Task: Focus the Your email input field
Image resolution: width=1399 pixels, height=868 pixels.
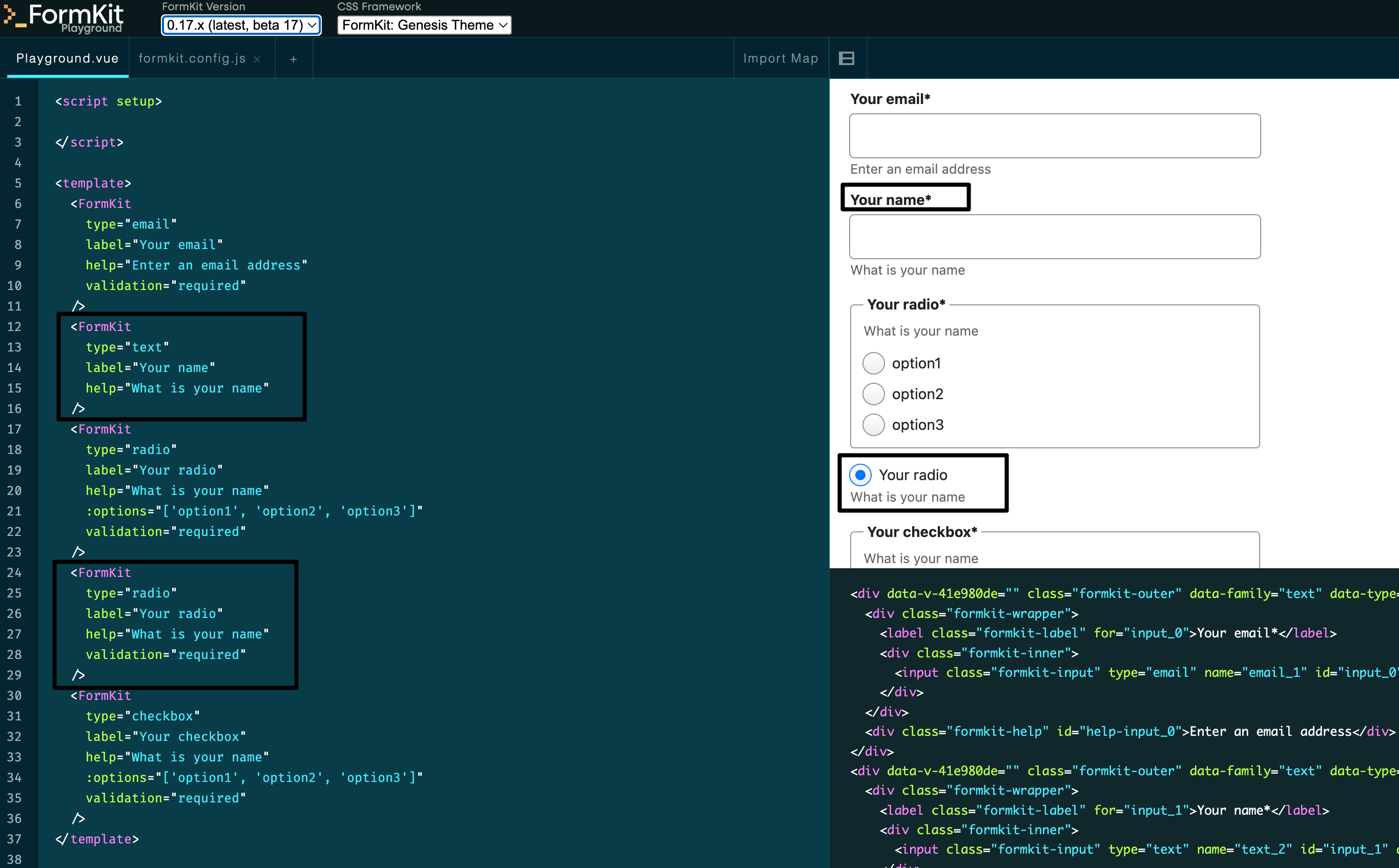Action: tap(1054, 135)
